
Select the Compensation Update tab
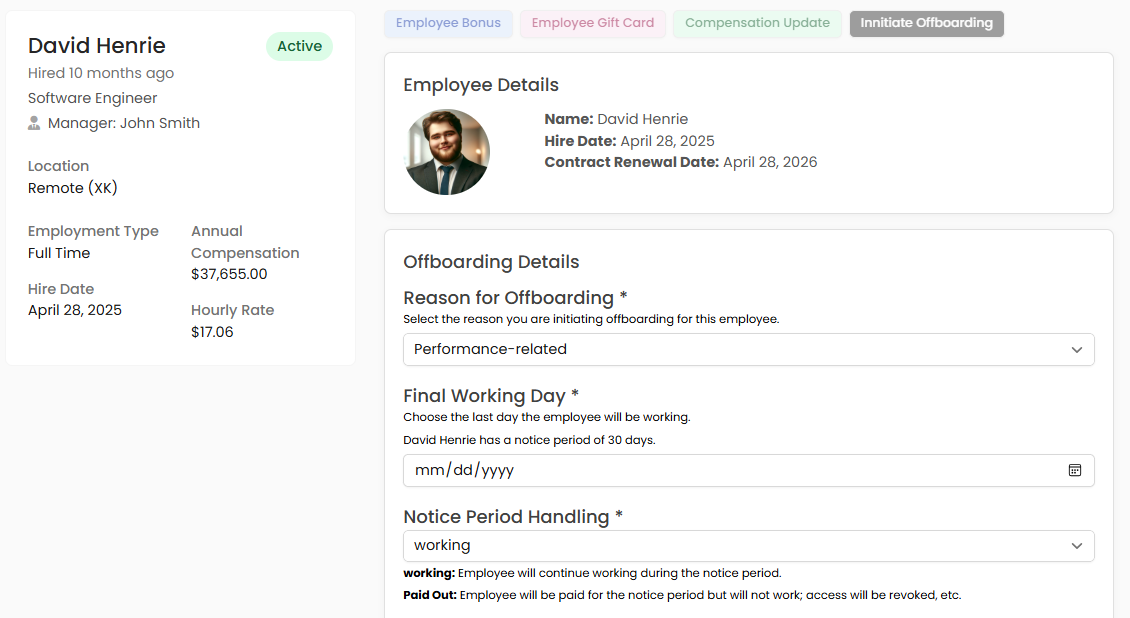tap(757, 23)
